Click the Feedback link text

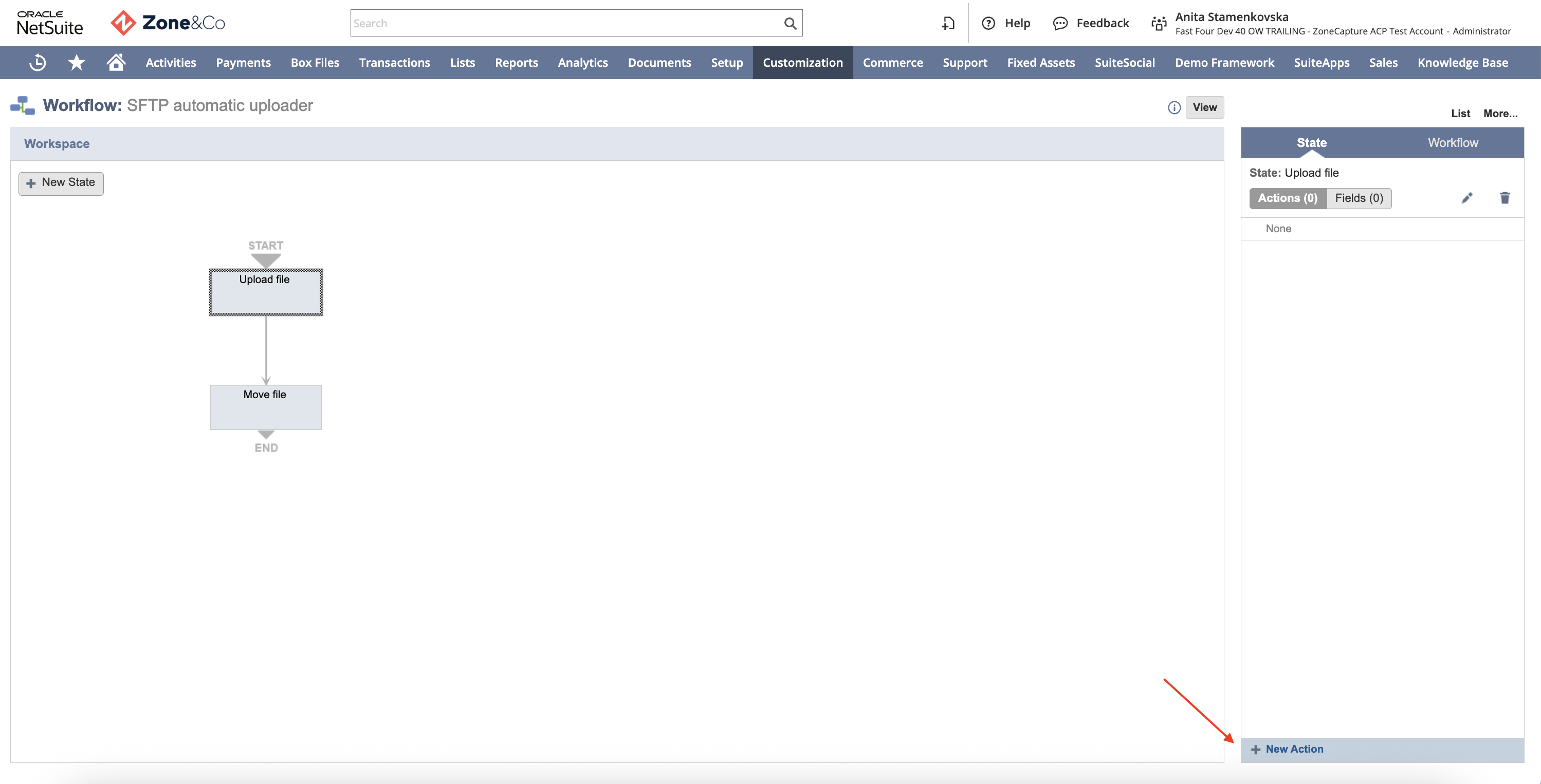pyautogui.click(x=1103, y=23)
